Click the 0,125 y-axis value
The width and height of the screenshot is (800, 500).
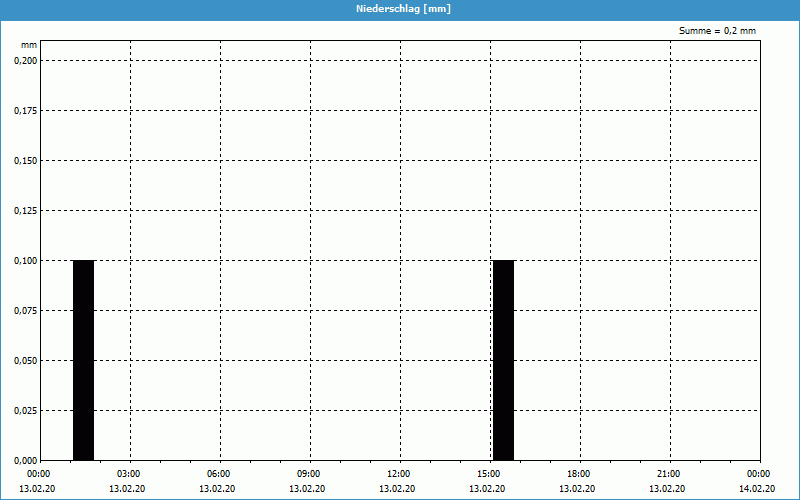pyautogui.click(x=25, y=210)
